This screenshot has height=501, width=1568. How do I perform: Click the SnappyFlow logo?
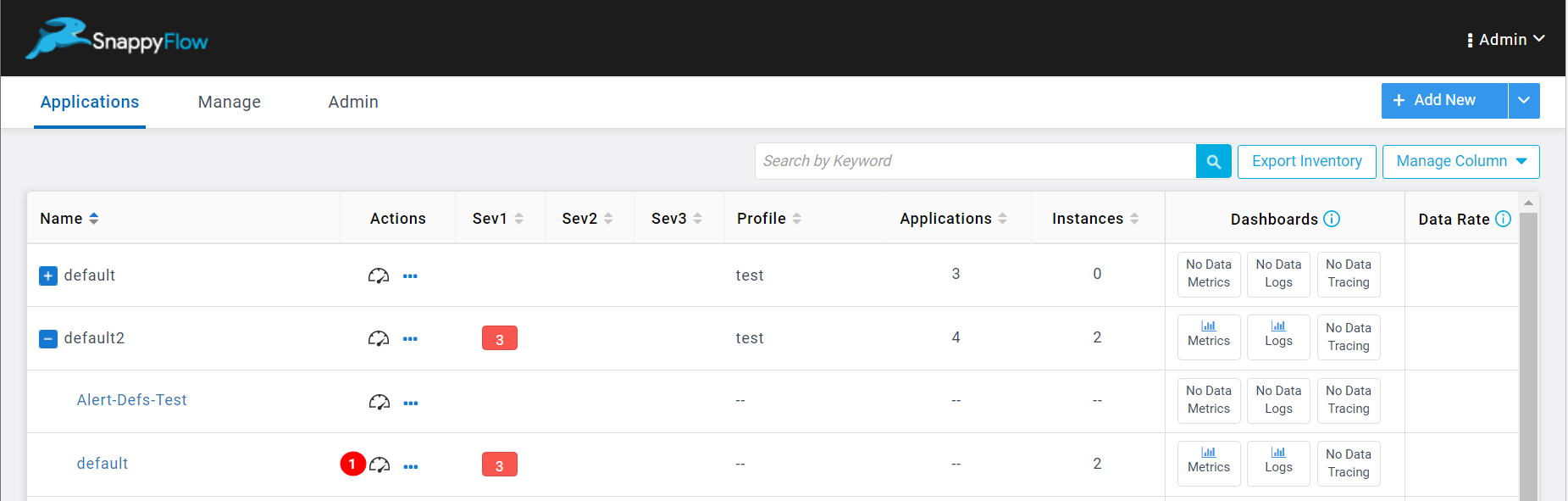[117, 39]
